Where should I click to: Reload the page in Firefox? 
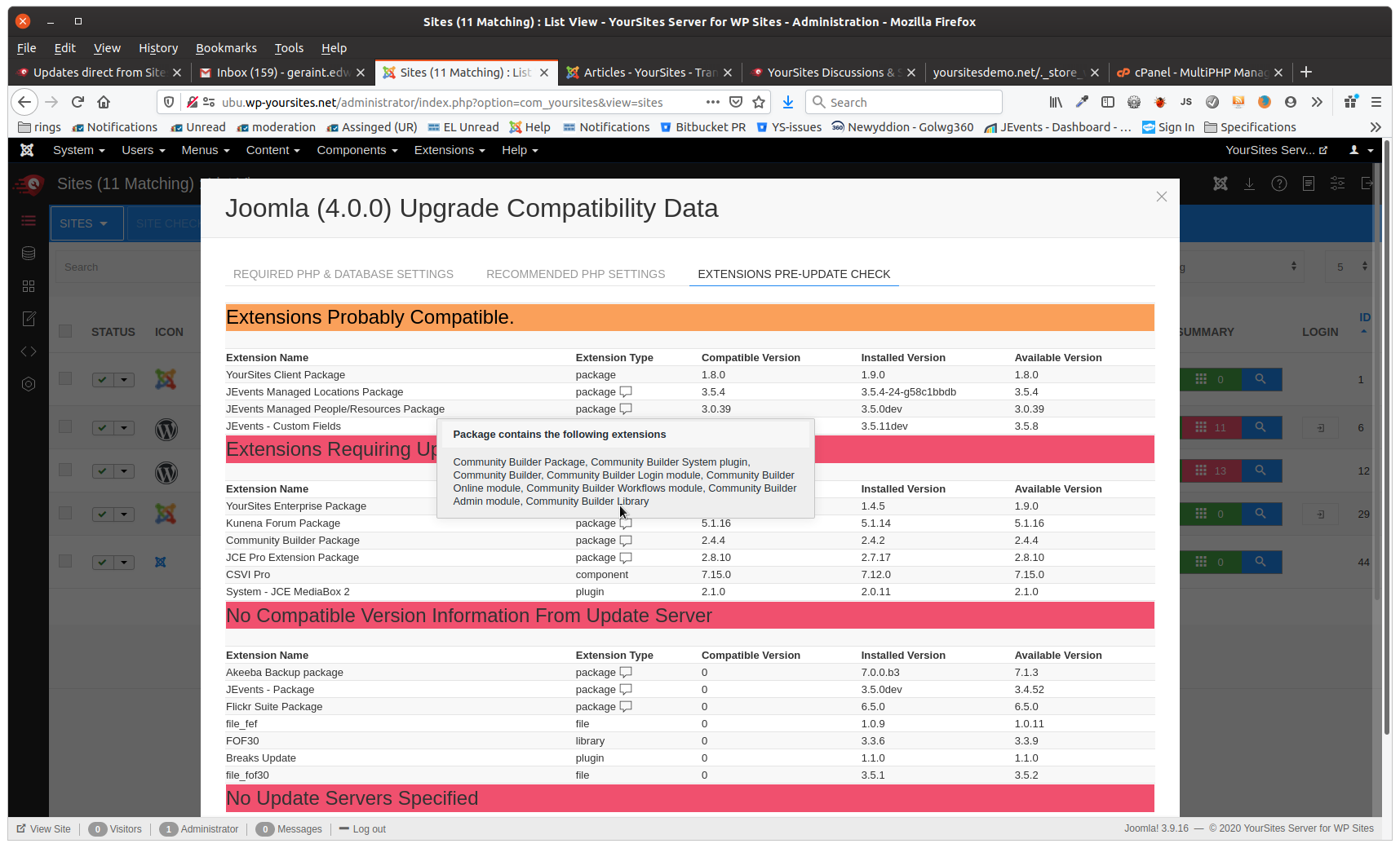(78, 102)
